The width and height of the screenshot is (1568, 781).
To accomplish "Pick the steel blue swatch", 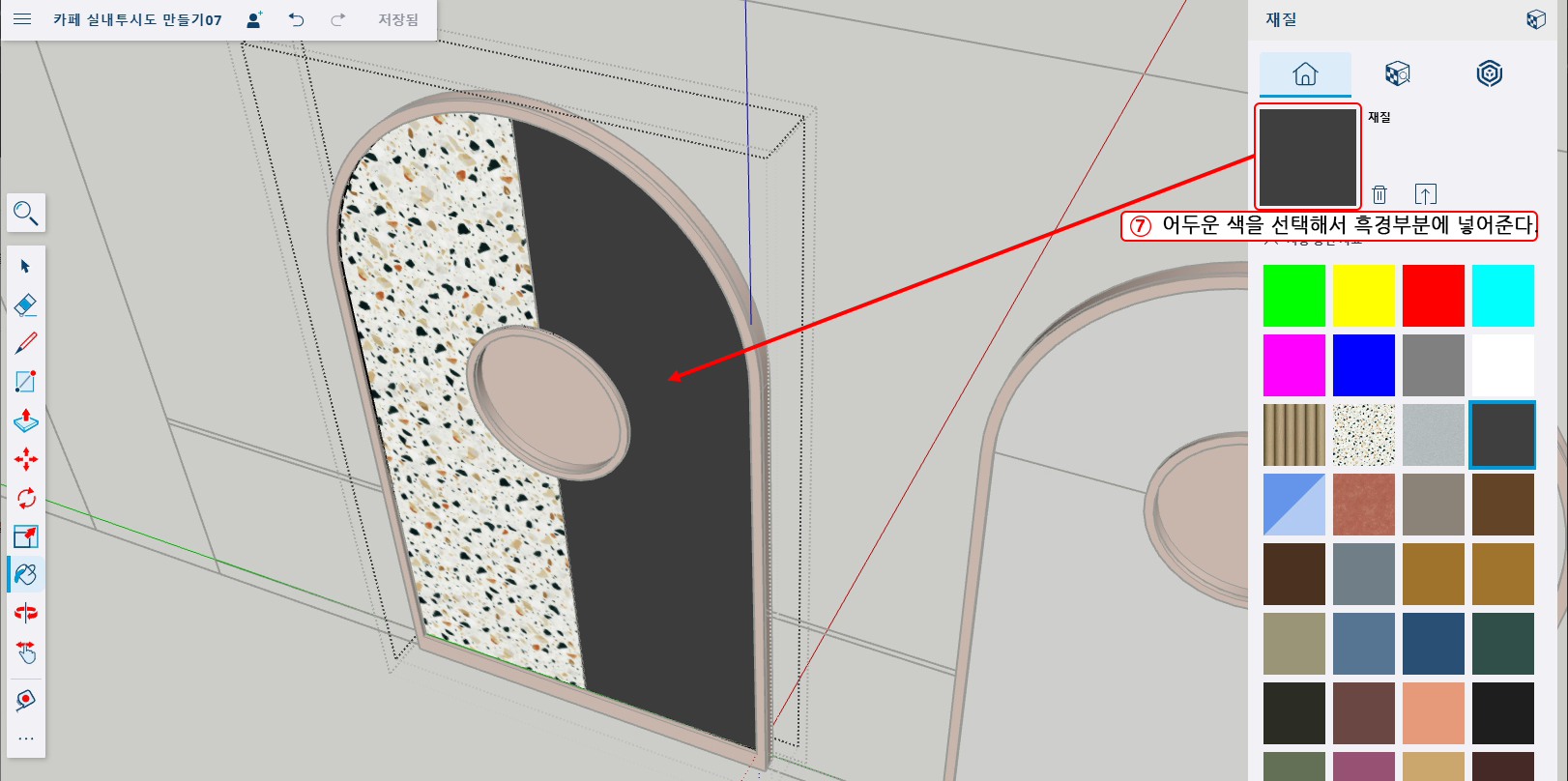I will 1364,644.
